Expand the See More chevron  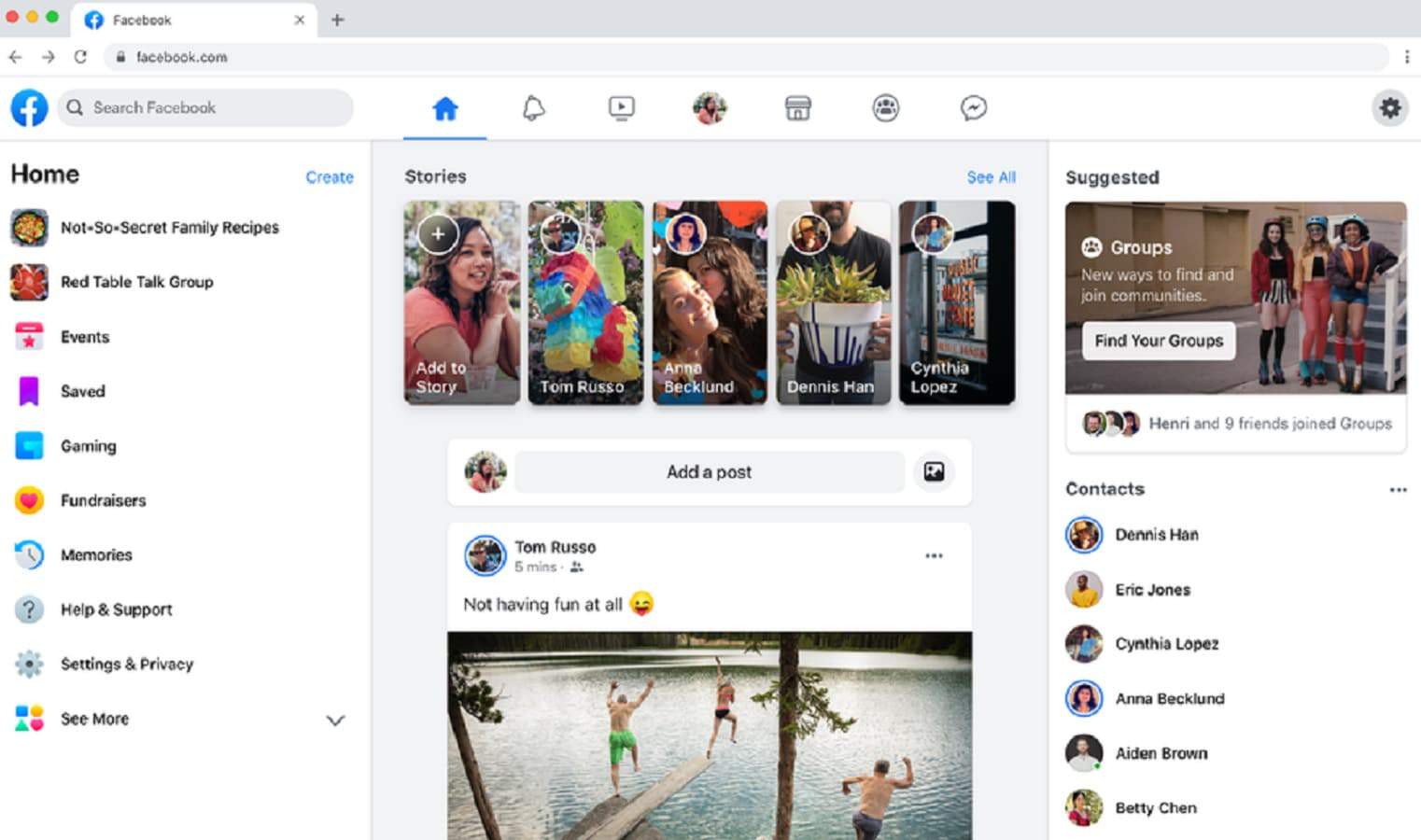(x=335, y=720)
